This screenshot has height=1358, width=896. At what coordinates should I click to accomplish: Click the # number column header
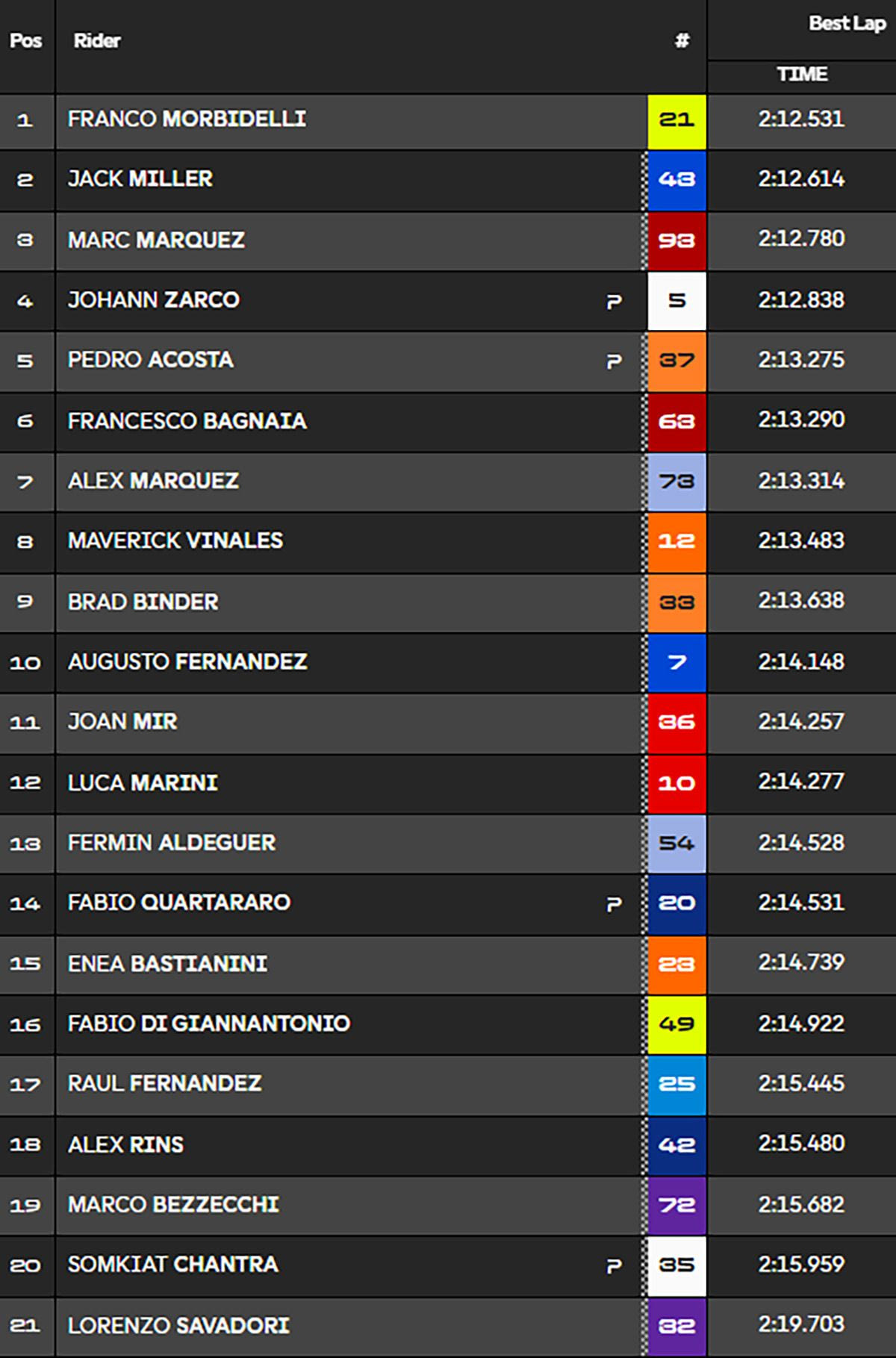(682, 41)
